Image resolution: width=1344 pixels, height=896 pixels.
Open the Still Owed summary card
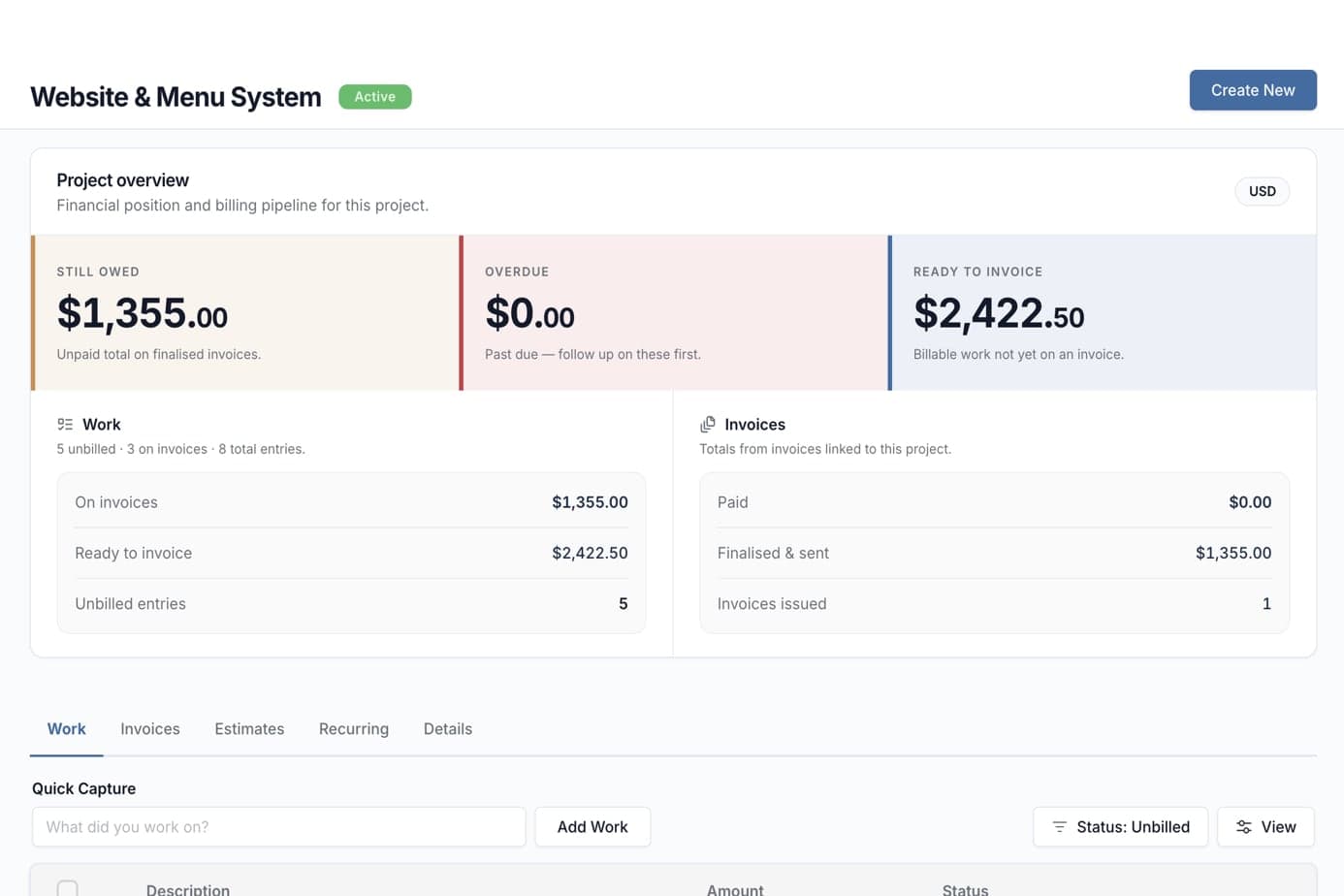[246, 313]
